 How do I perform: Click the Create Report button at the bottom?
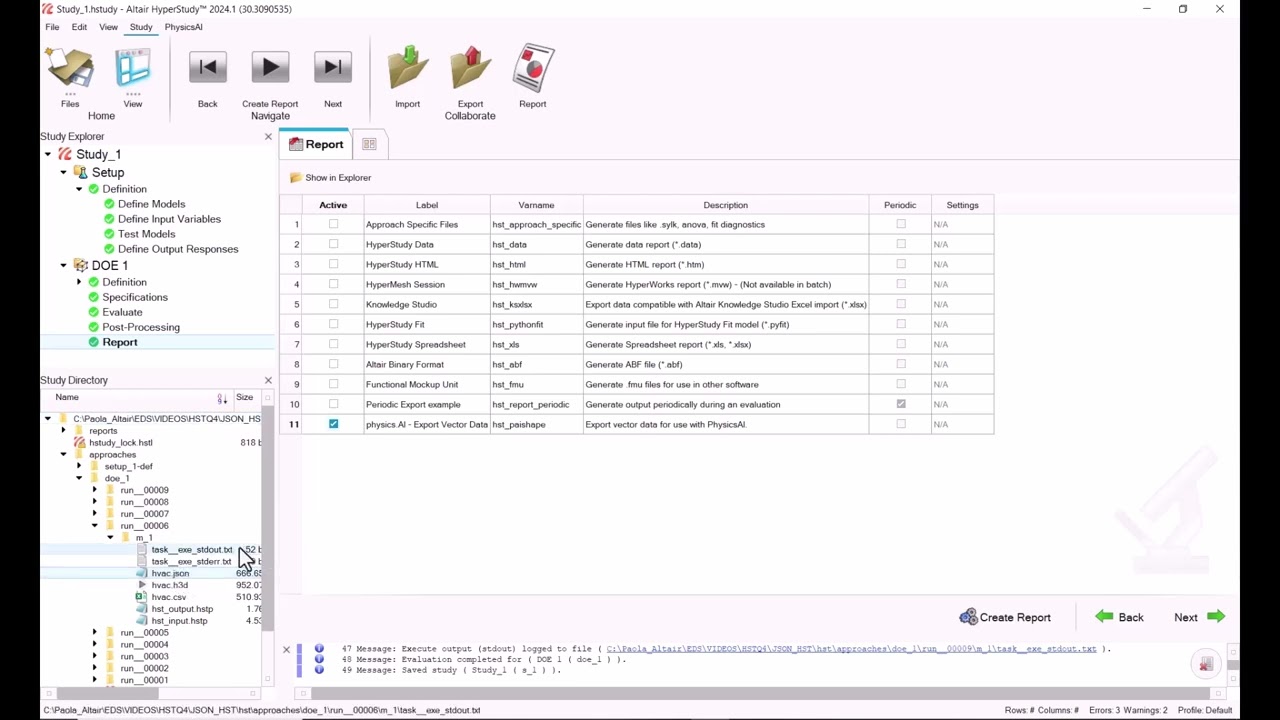click(1005, 617)
